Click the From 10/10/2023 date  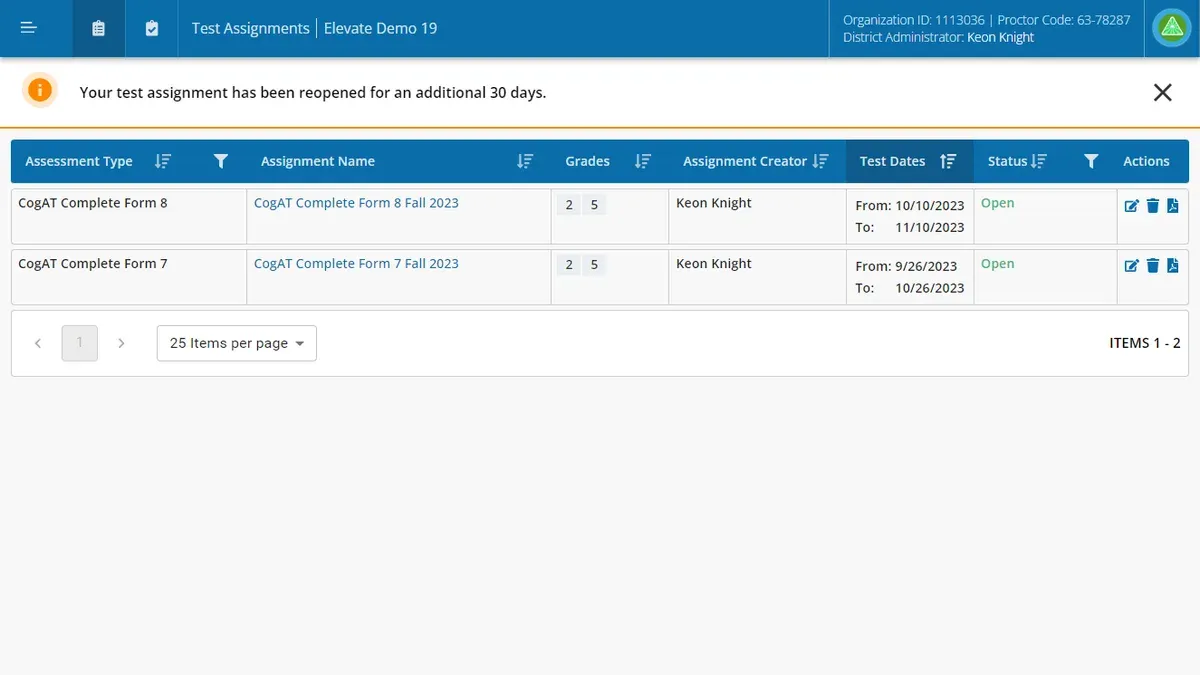[x=910, y=206]
